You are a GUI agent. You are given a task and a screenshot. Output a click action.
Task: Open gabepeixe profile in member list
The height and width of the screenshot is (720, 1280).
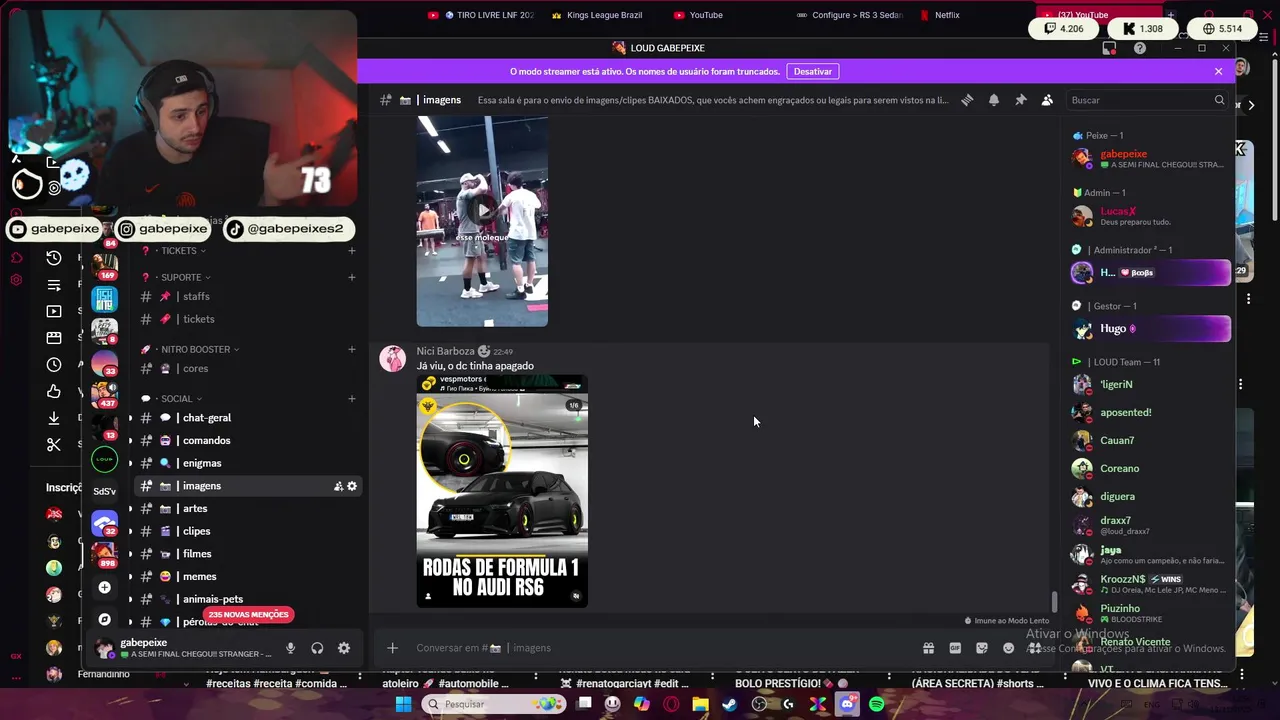(x=1150, y=159)
